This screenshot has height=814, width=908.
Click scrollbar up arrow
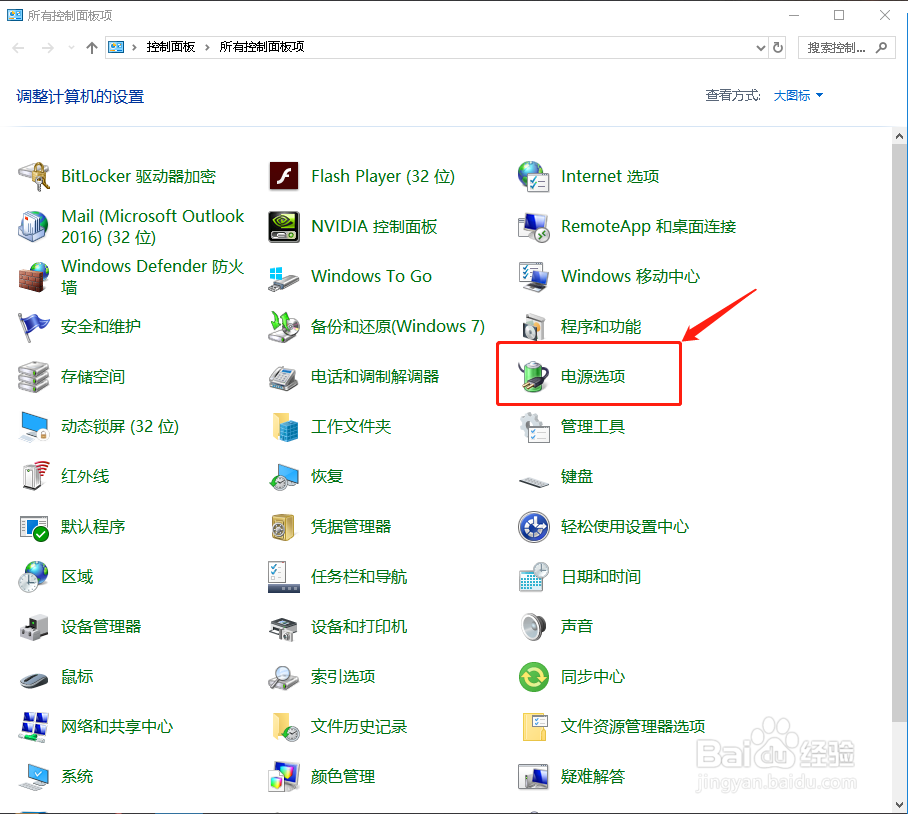(899, 137)
